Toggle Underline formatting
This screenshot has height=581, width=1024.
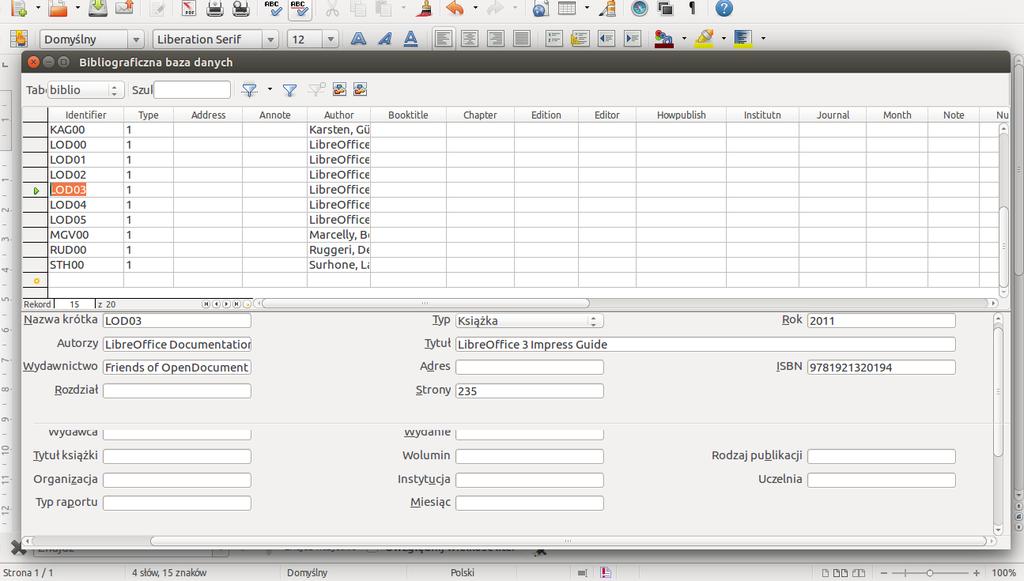[410, 39]
